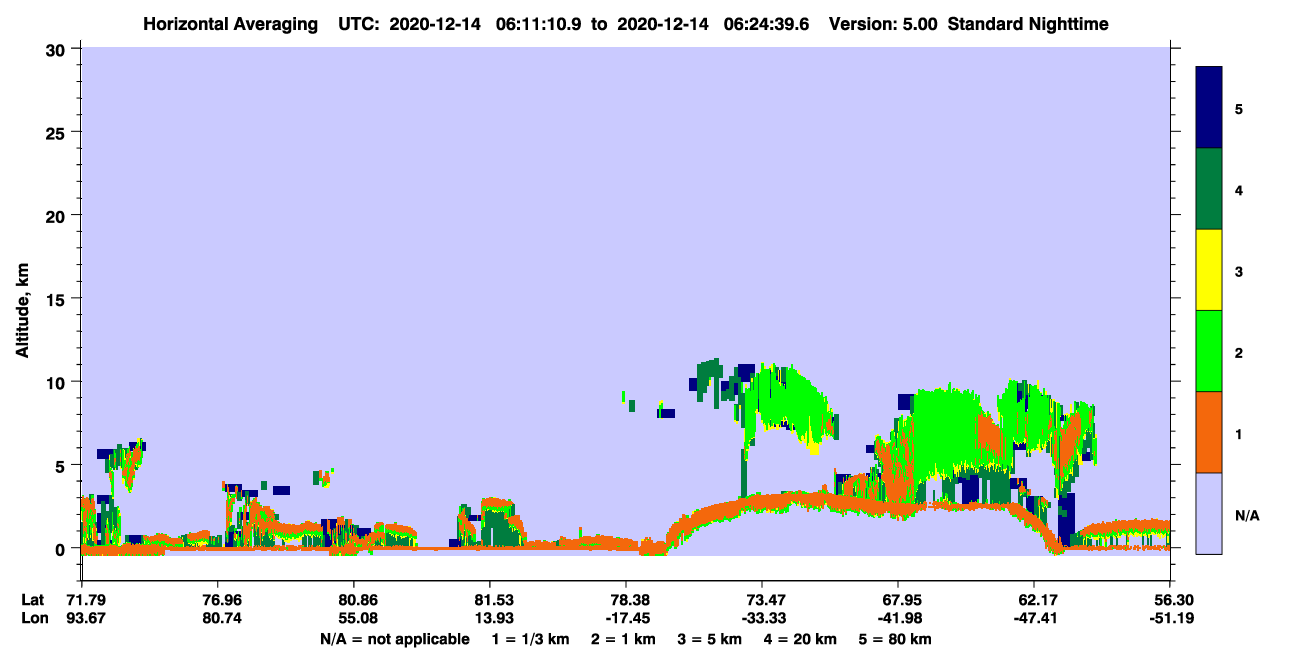The image size is (1300, 667).
Task: Click the dark green colorbar segment labeled 4
Action: coord(1209,189)
